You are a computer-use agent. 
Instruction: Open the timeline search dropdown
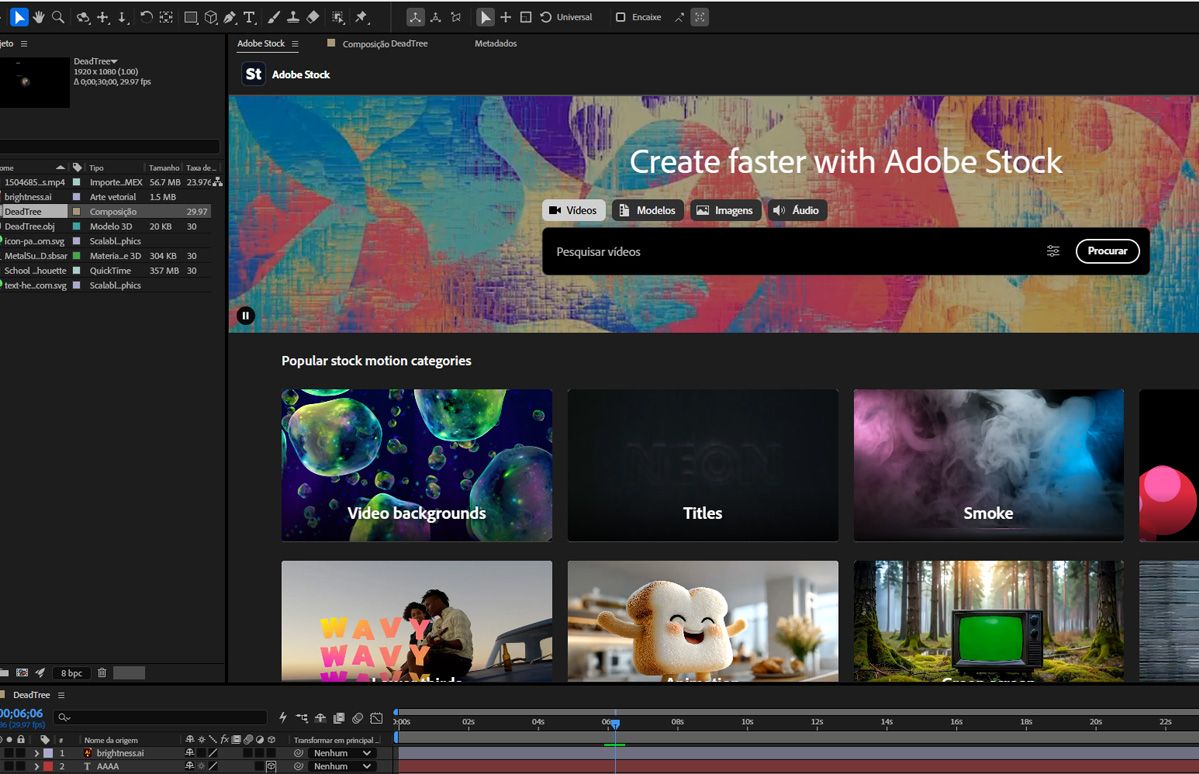click(x=64, y=717)
